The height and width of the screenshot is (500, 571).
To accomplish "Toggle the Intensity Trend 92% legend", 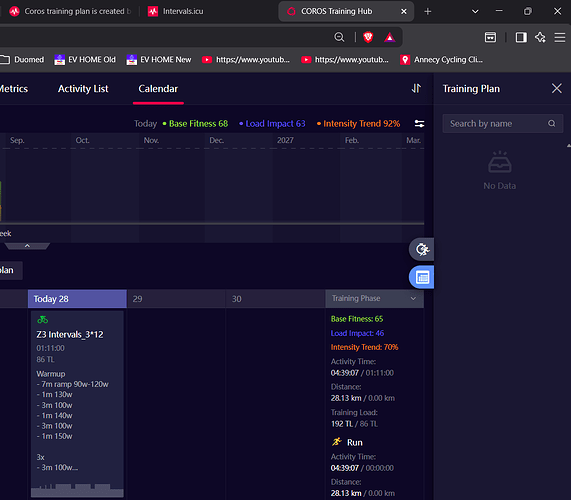I will pos(358,124).
